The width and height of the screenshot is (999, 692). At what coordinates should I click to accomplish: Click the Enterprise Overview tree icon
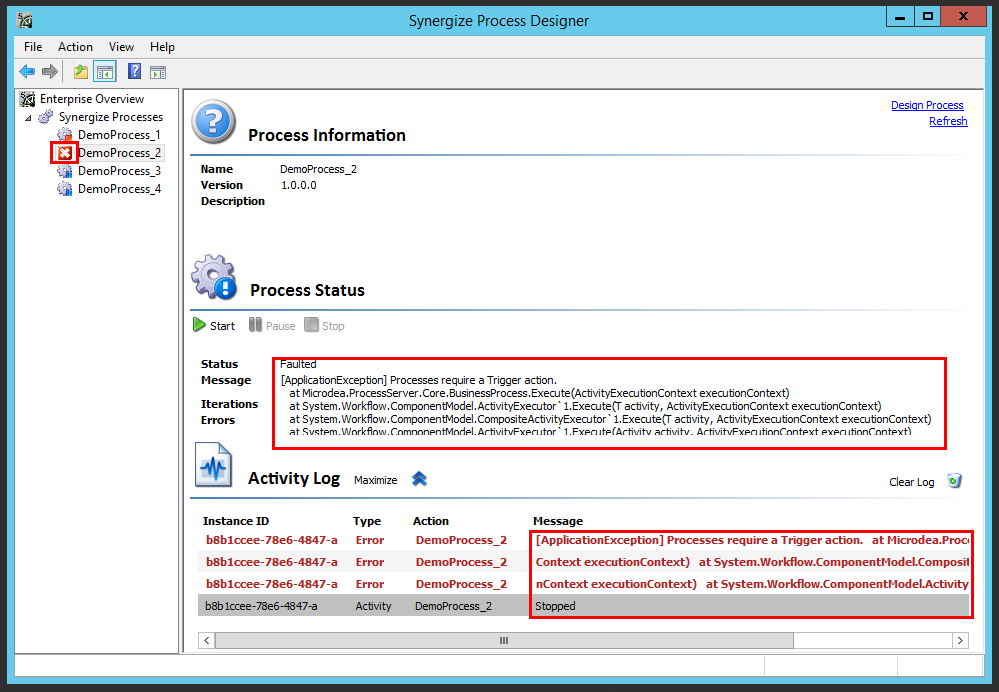click(x=27, y=99)
